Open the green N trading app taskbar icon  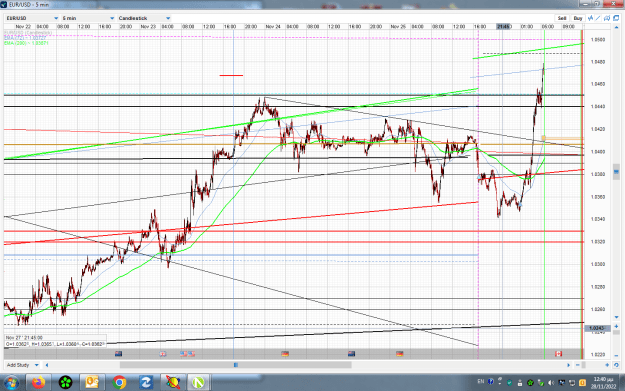199,383
